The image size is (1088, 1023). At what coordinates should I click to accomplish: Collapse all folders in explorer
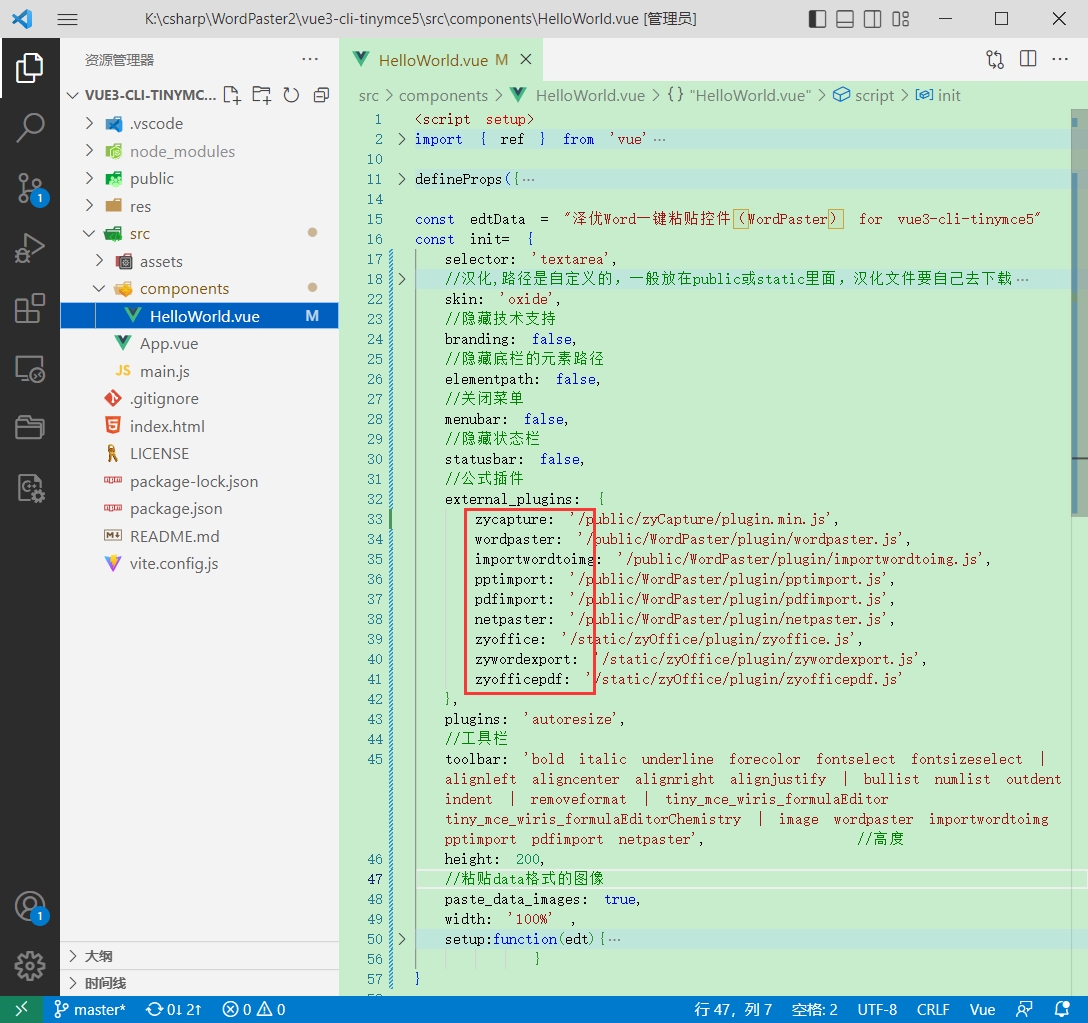(321, 95)
